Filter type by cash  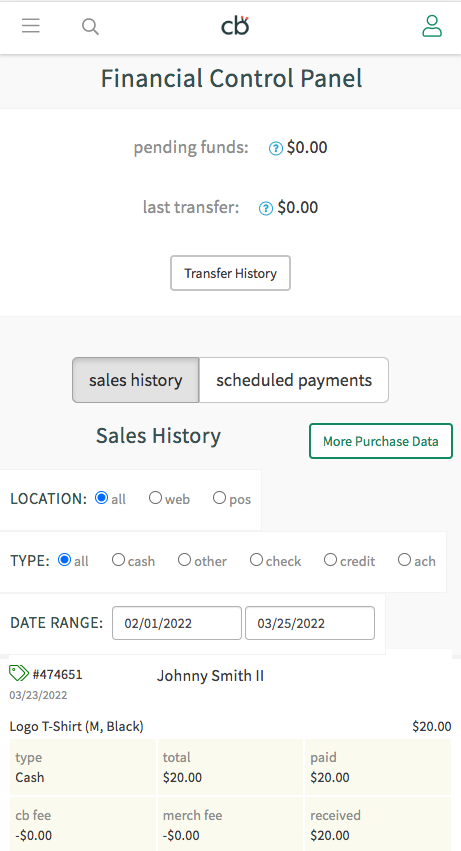118,560
